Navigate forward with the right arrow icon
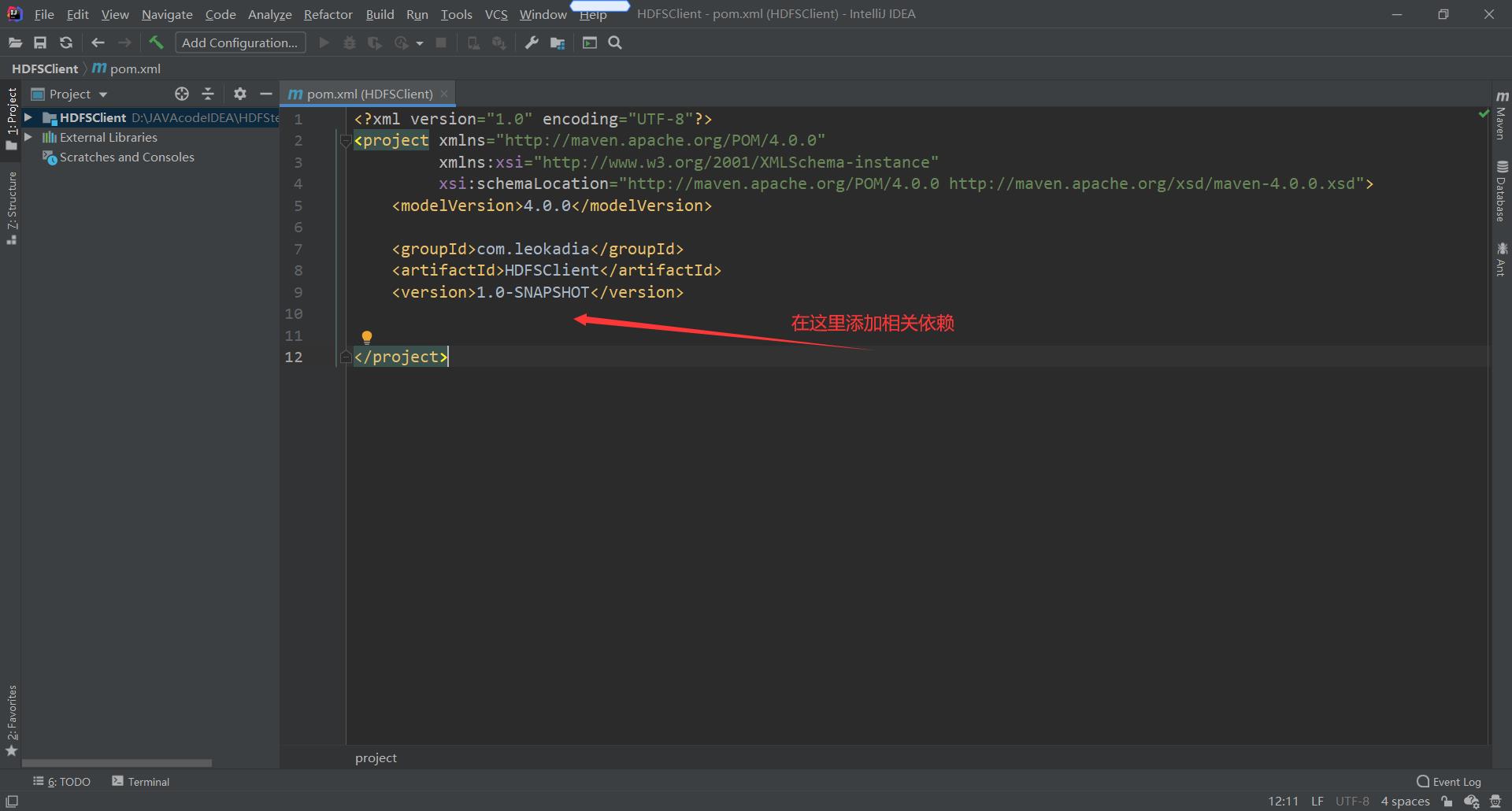Screen dimensions: 1512x811 point(124,43)
